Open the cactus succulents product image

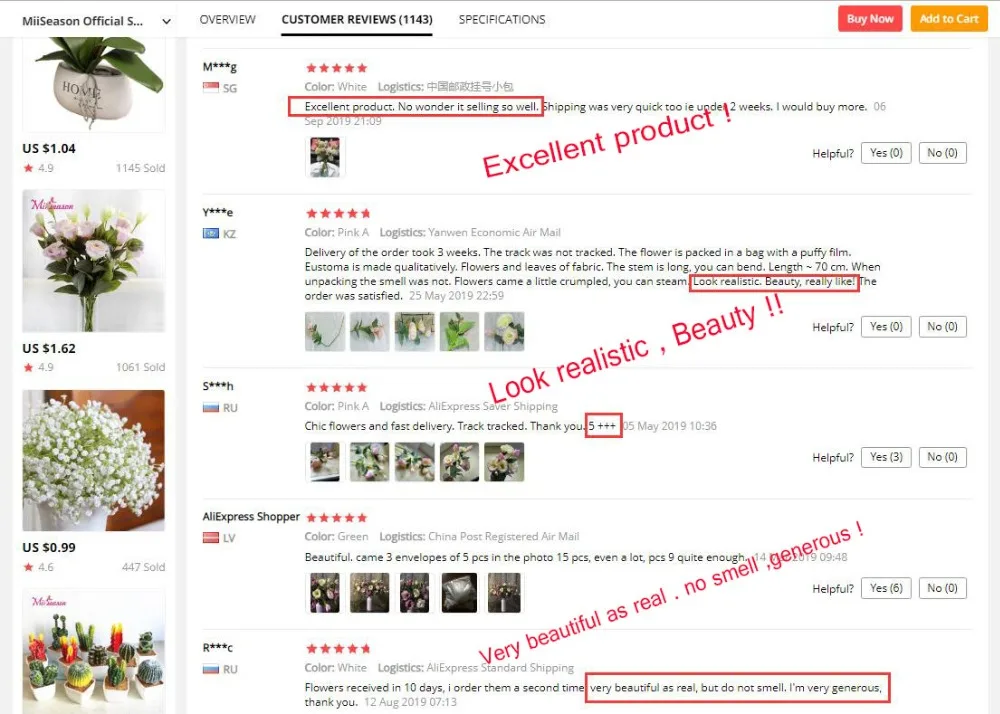point(94,652)
